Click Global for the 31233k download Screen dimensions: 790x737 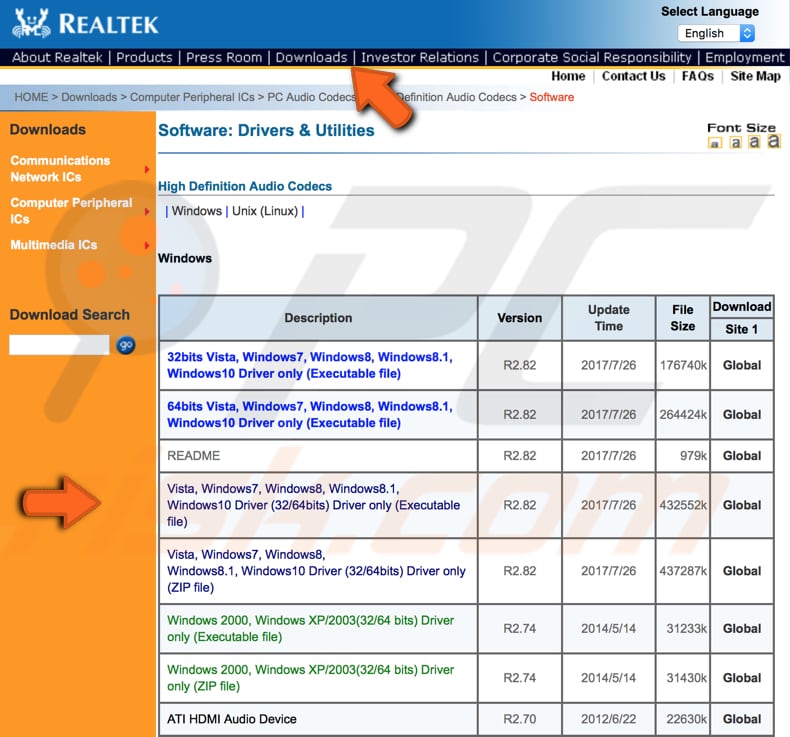click(x=742, y=628)
